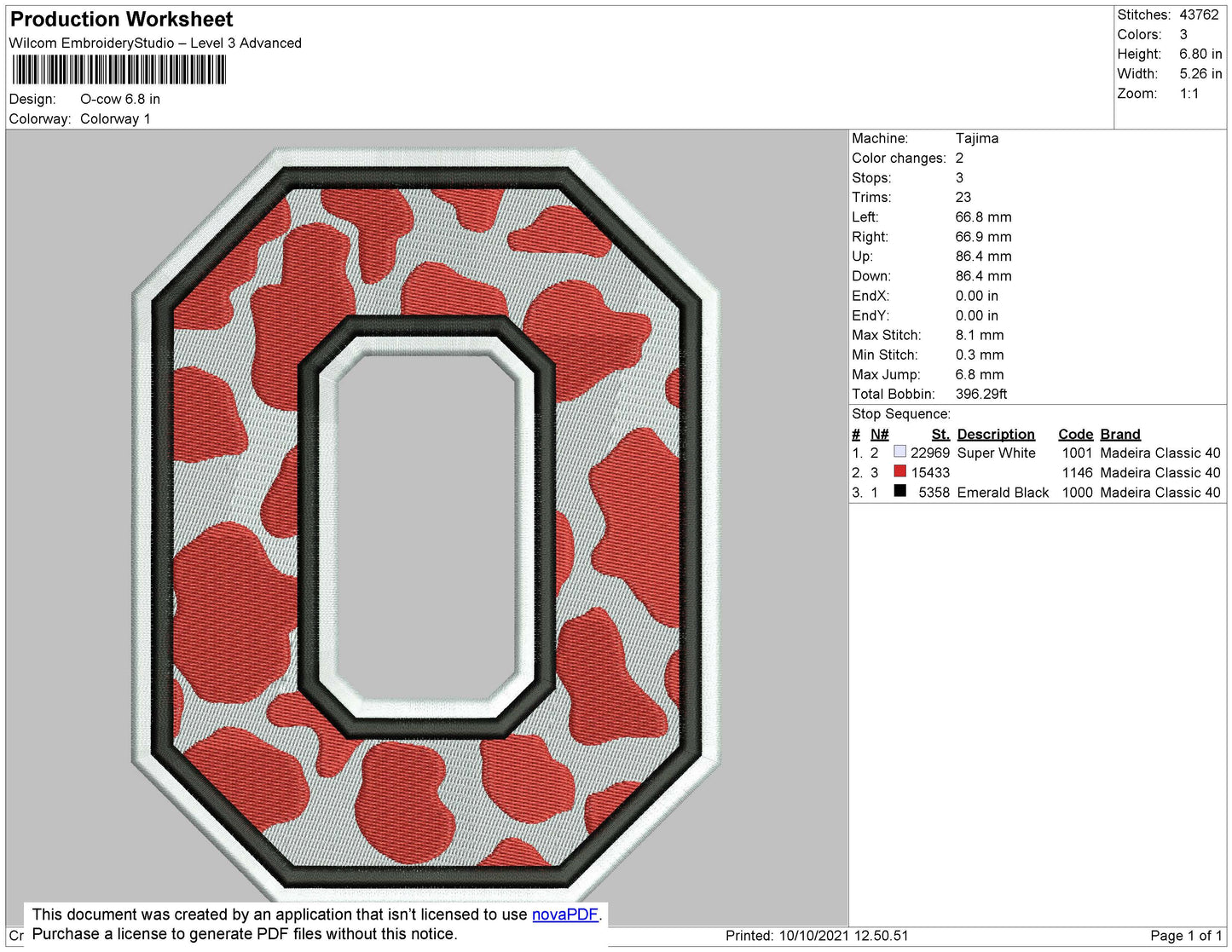Click the design name 'O-cow 6.8 in'
Screen dimensions: 1232x952
(x=120, y=99)
